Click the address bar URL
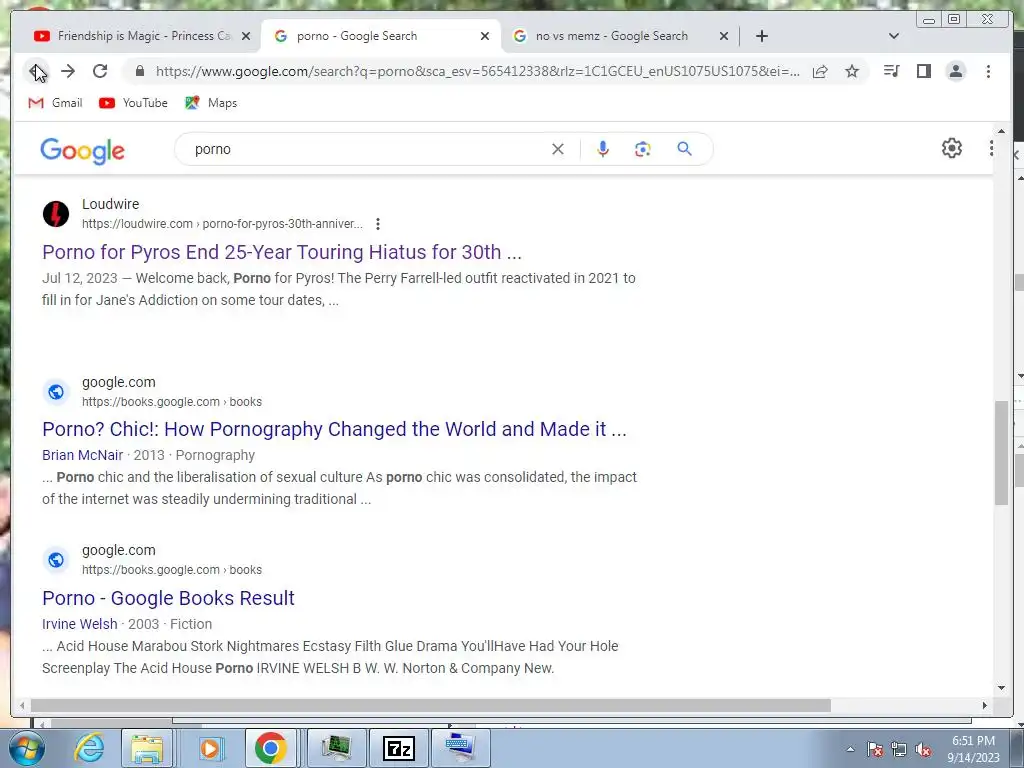Image resolution: width=1024 pixels, height=768 pixels. (x=477, y=71)
